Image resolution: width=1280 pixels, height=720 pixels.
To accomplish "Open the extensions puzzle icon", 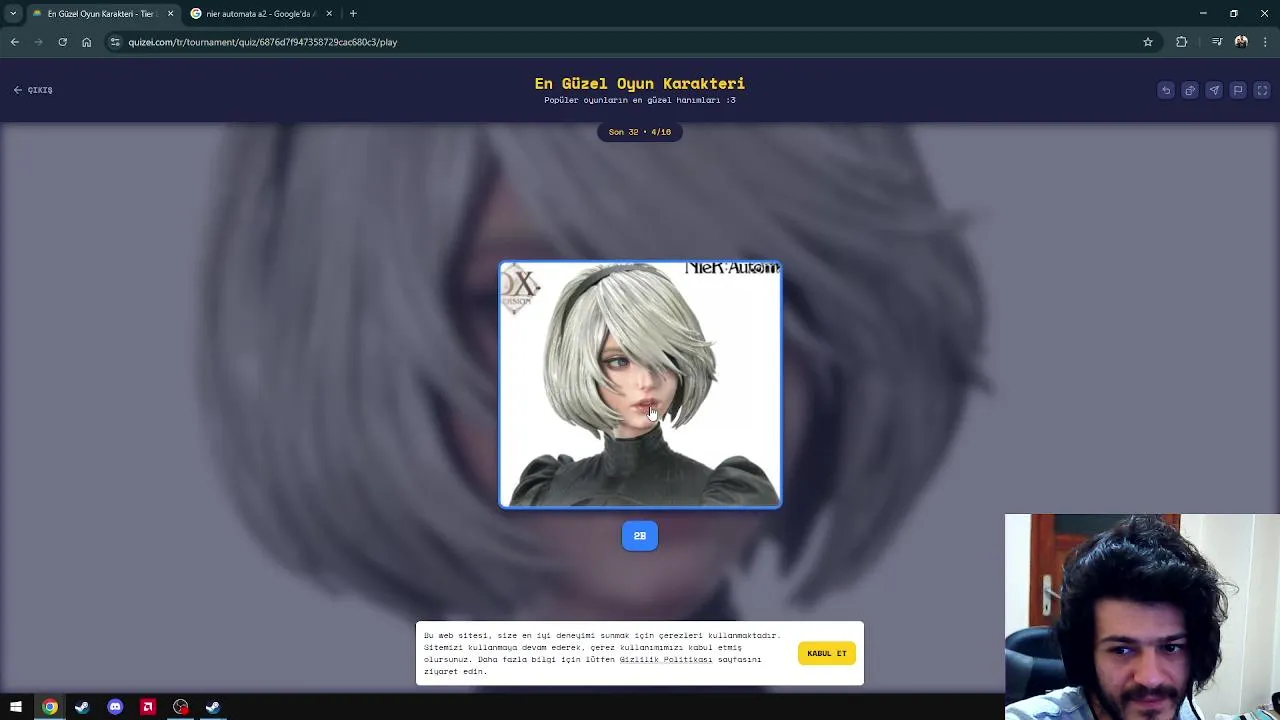I will (x=1182, y=42).
